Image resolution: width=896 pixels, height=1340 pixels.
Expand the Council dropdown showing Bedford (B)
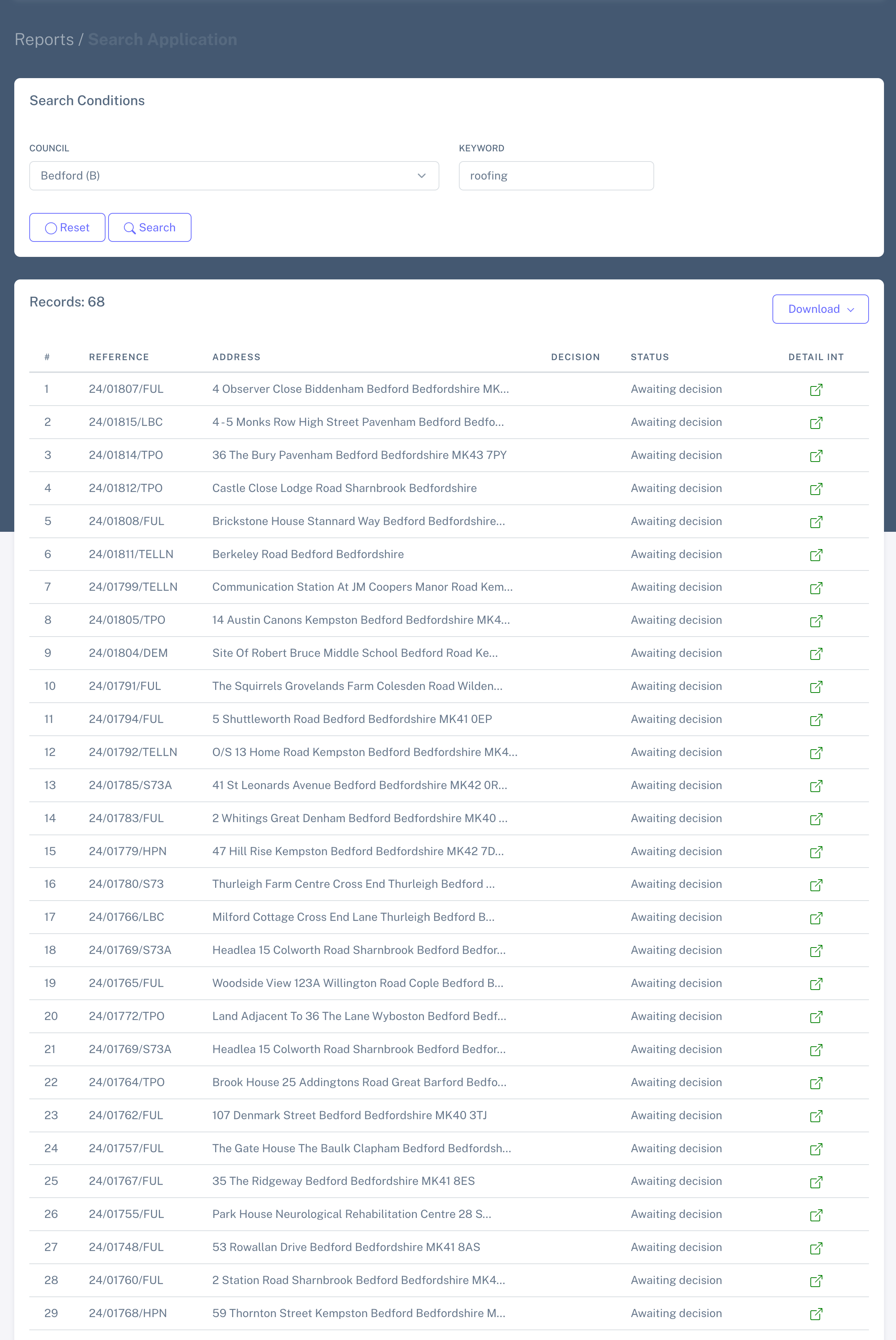233,175
